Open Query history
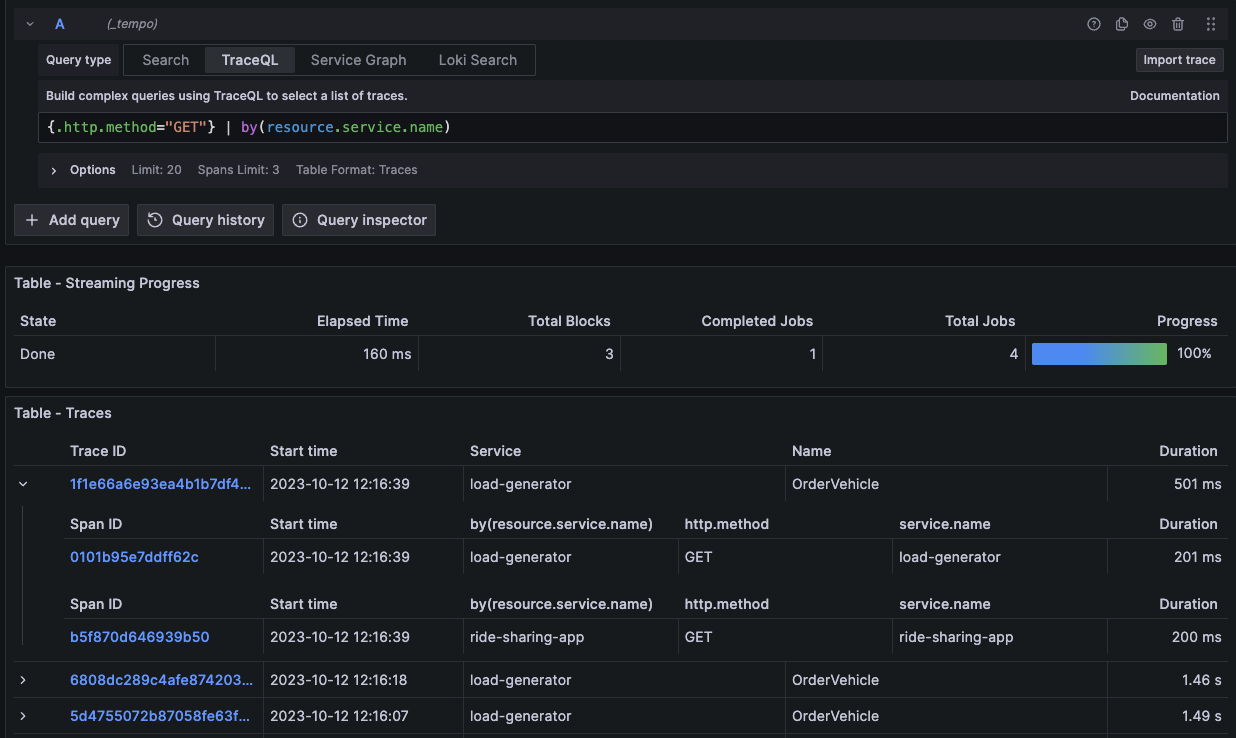Image resolution: width=1236 pixels, height=738 pixels. point(205,220)
